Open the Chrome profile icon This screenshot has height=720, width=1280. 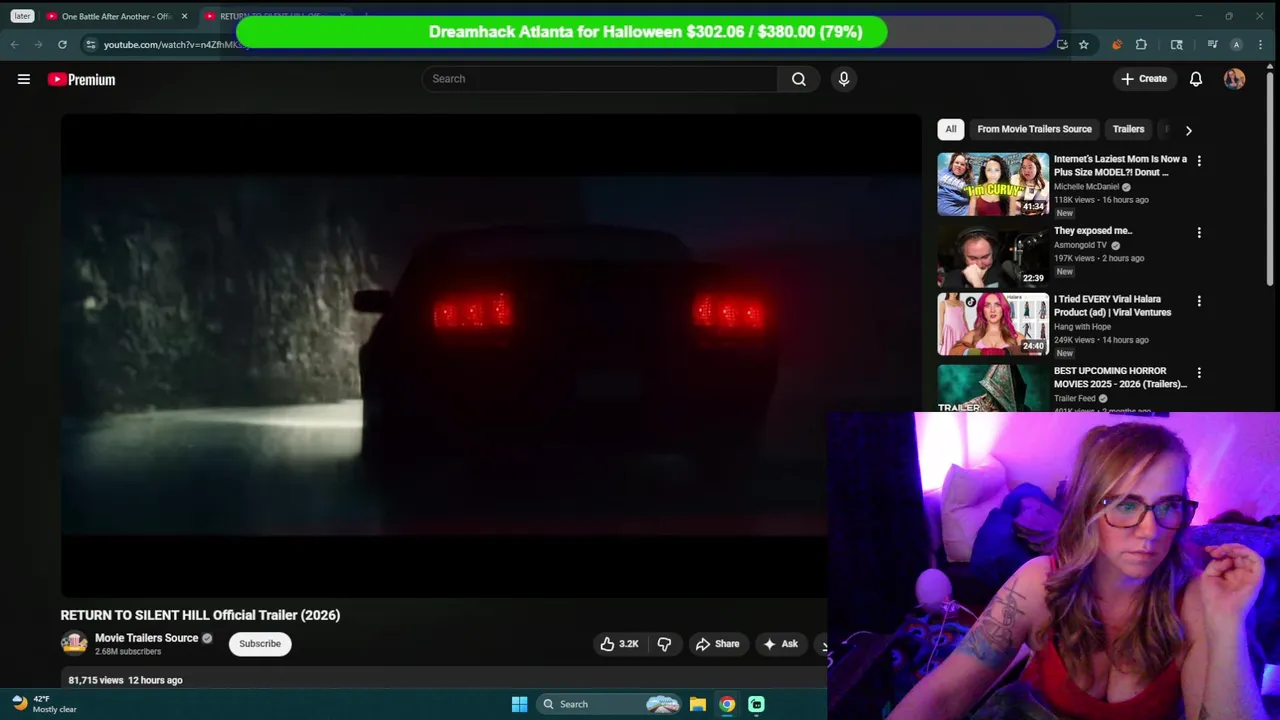tap(1236, 44)
